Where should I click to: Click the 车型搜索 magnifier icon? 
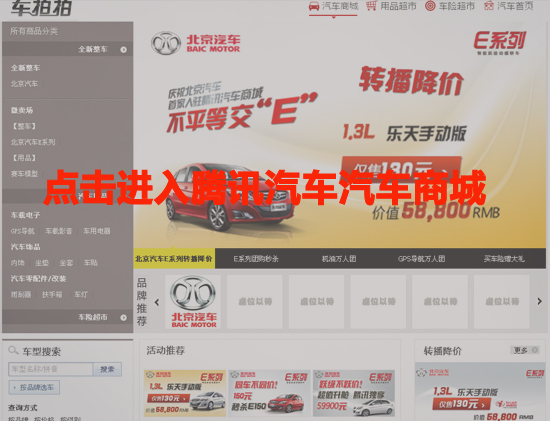(13, 350)
